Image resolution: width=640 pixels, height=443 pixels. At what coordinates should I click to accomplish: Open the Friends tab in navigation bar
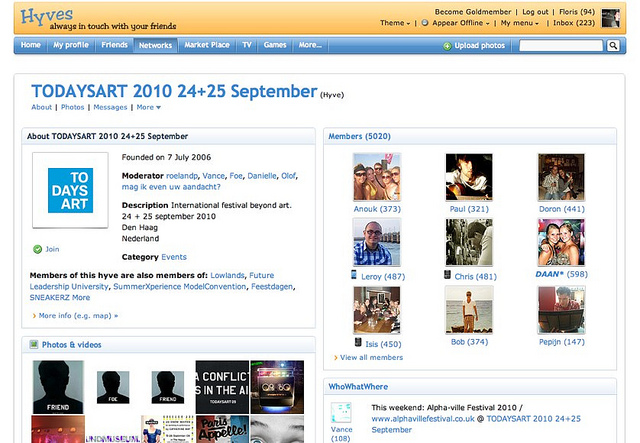[x=115, y=45]
